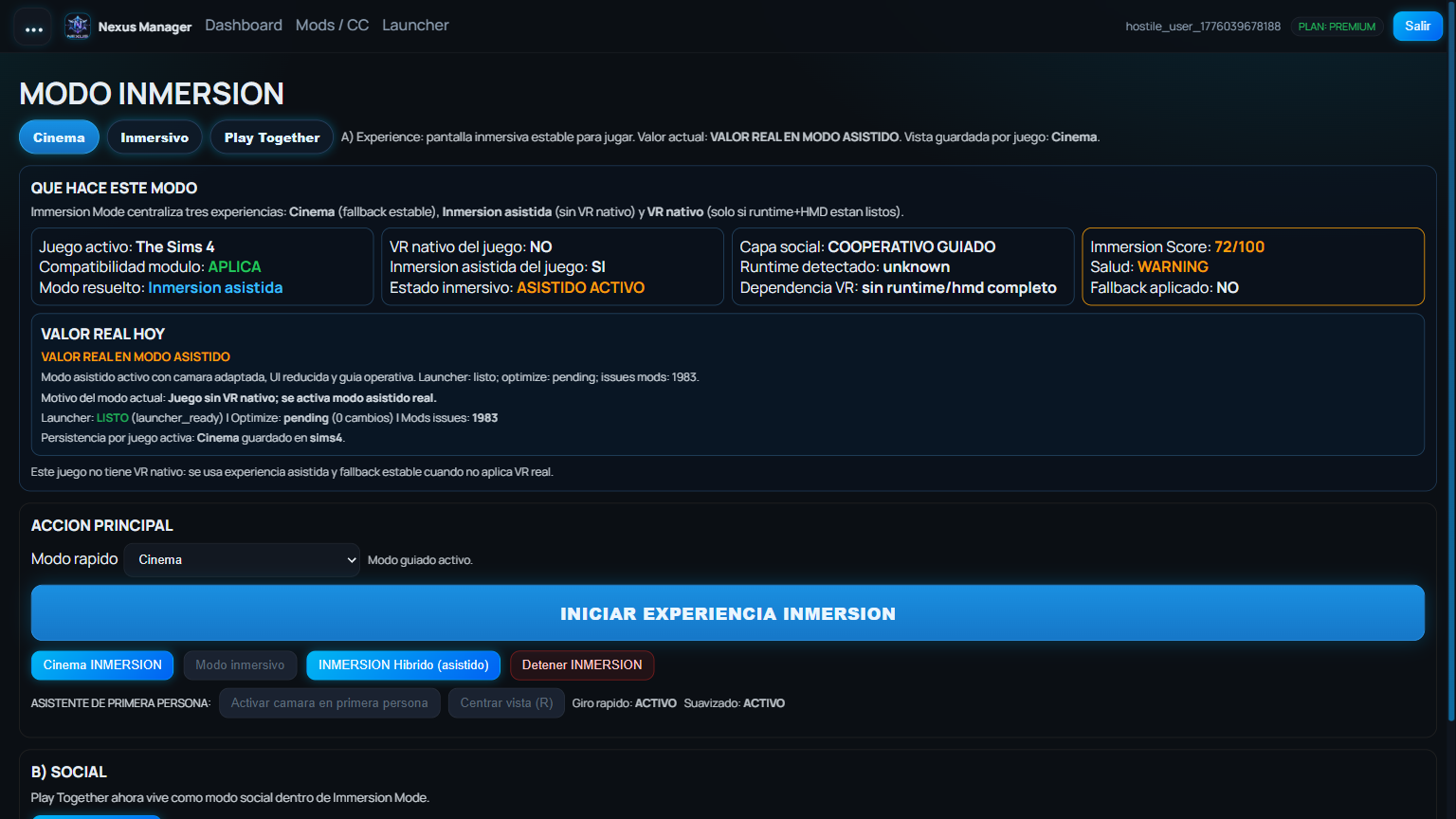The height and width of the screenshot is (819, 1456).
Task: Open the Dashboard nav item
Action: [244, 26]
